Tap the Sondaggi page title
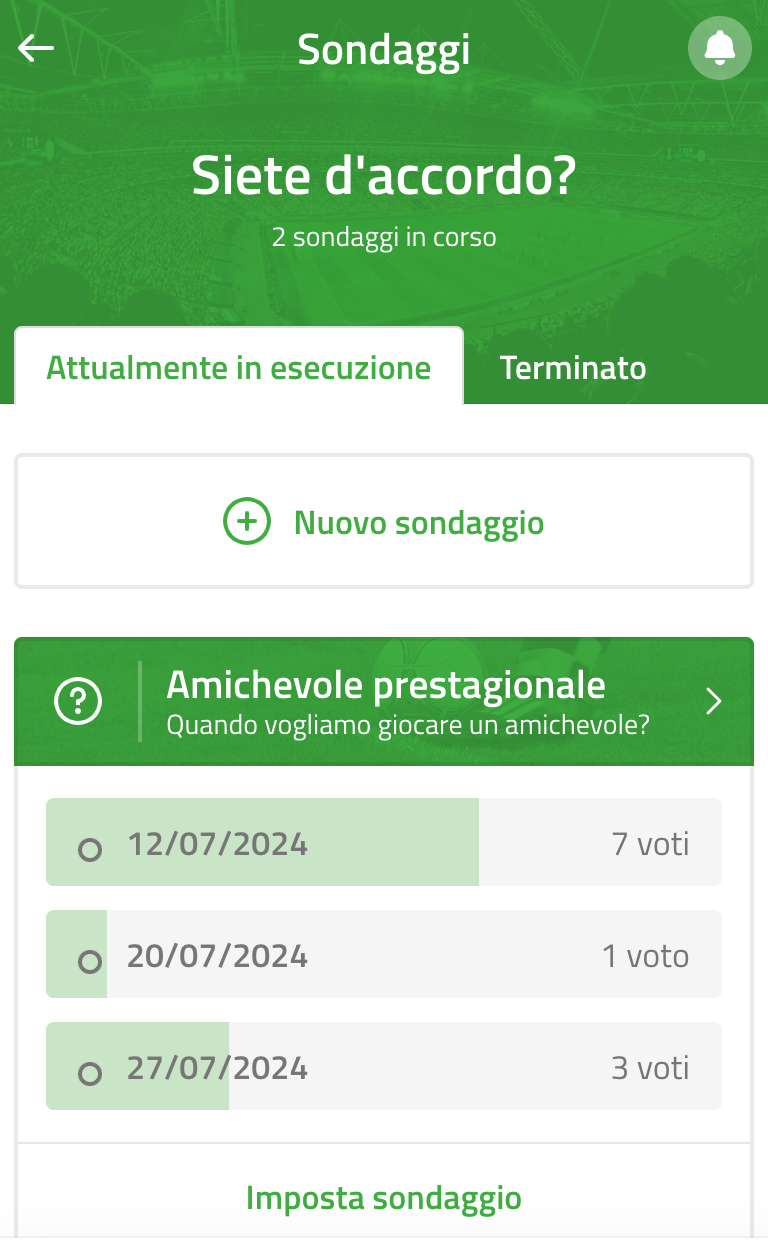 tap(384, 49)
